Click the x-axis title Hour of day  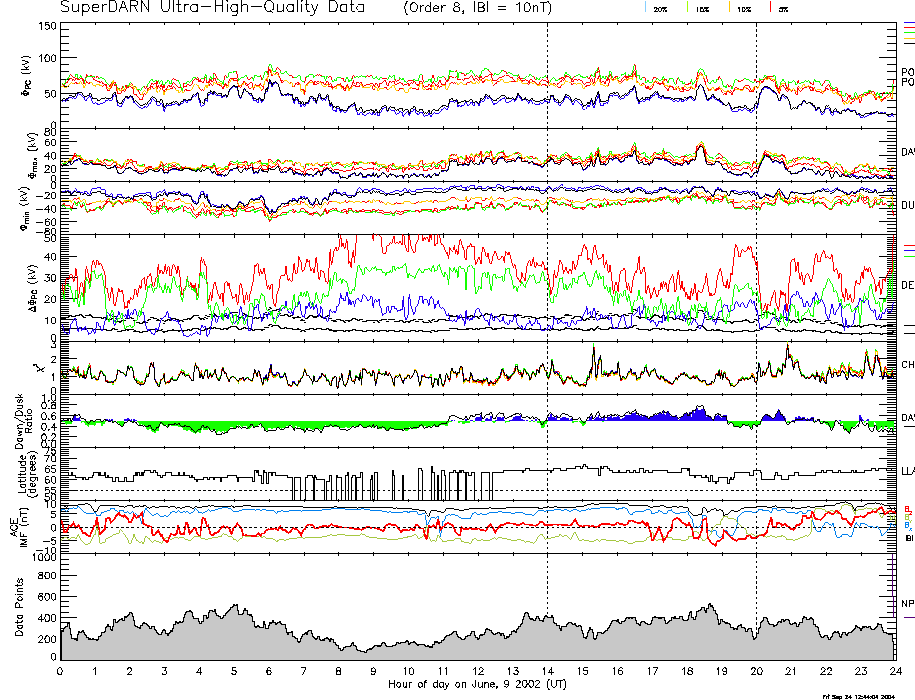(x=476, y=685)
